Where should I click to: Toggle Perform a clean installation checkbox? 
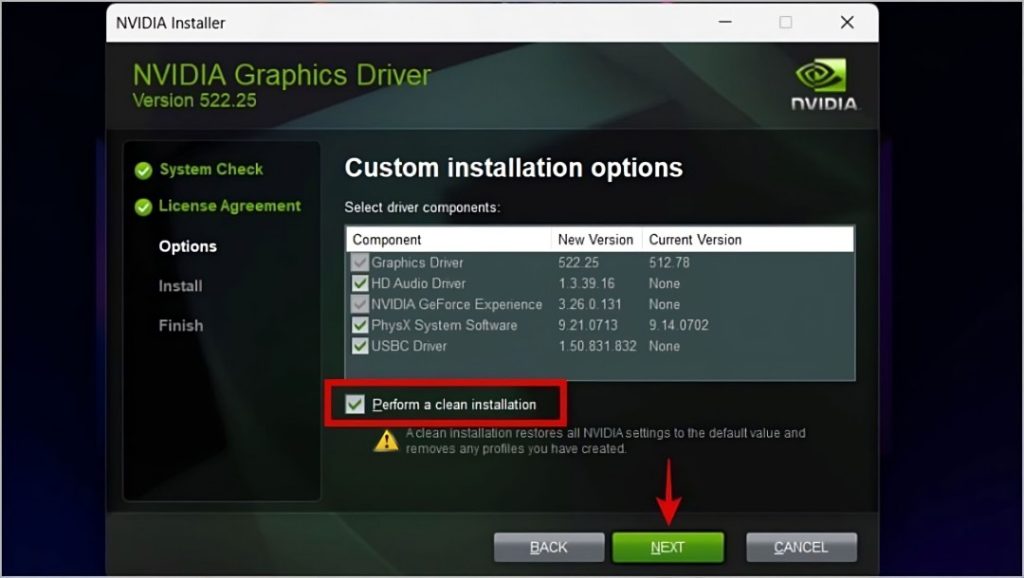point(355,404)
